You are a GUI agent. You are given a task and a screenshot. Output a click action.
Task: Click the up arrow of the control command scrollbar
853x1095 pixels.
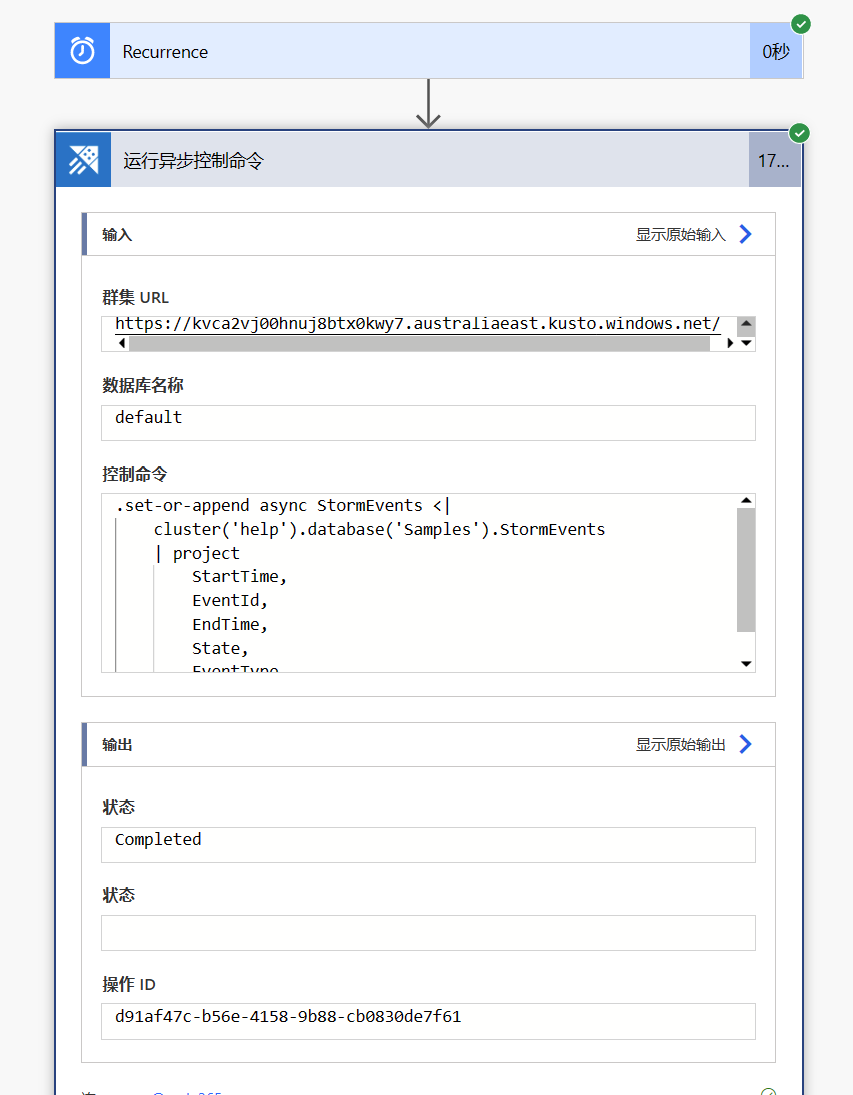[x=746, y=501]
